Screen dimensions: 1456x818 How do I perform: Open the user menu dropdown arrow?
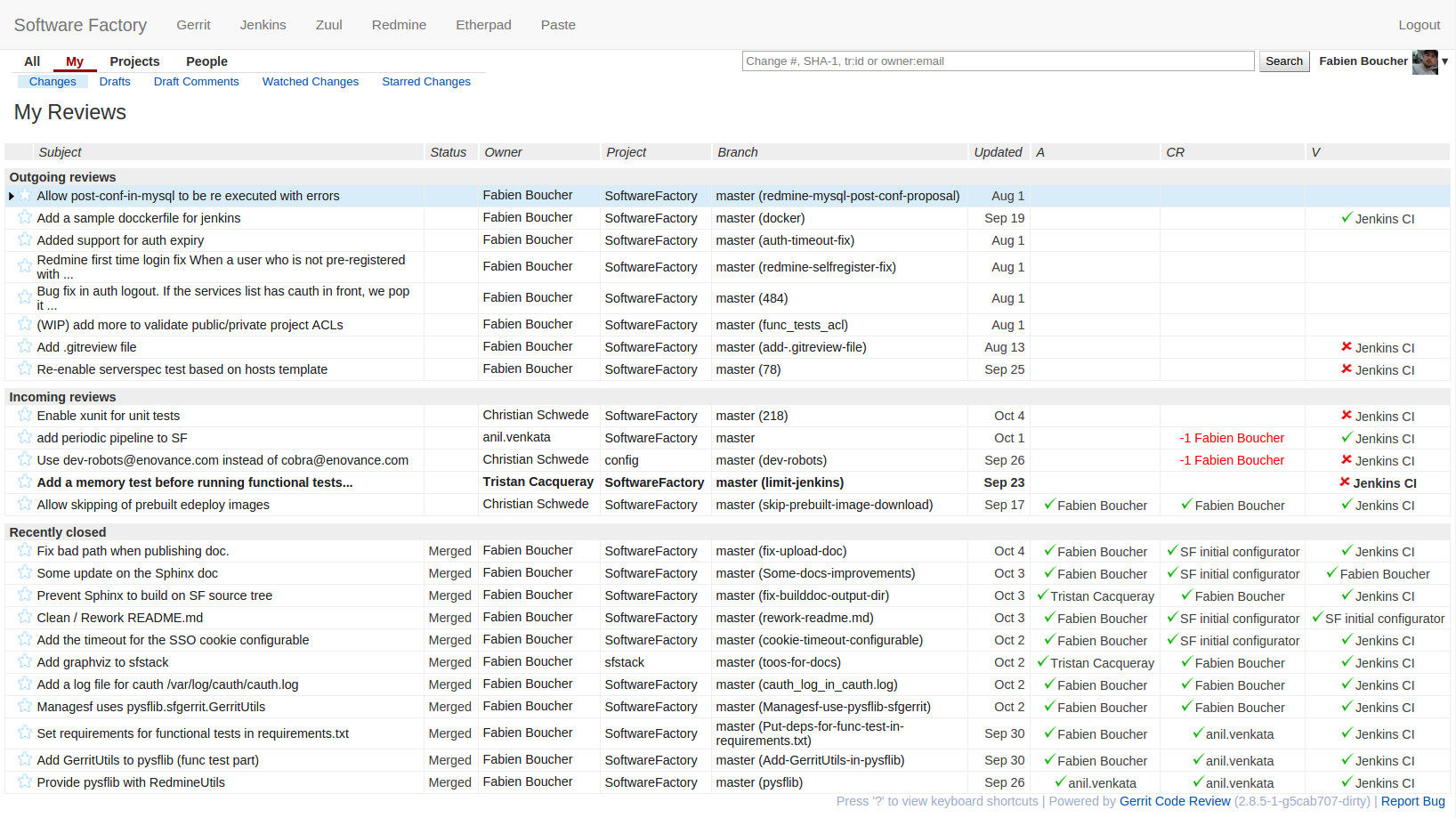click(x=1444, y=61)
